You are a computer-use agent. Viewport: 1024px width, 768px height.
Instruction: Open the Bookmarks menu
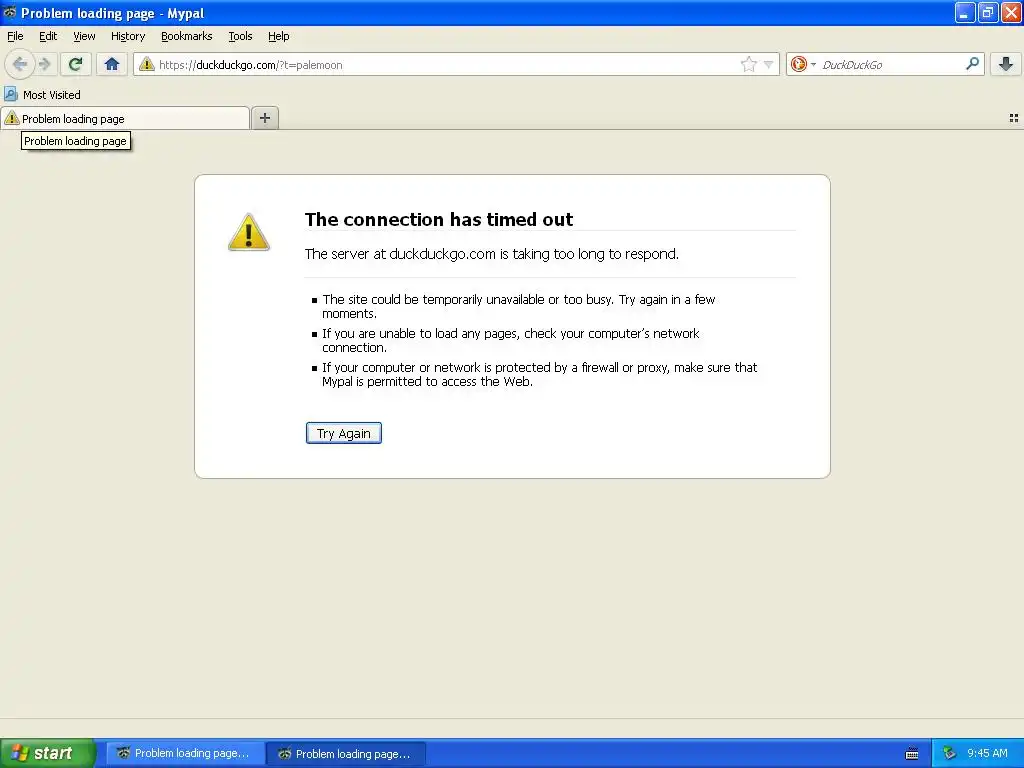pos(187,36)
